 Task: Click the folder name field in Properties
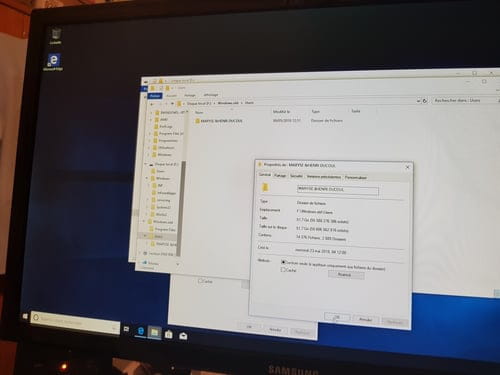click(x=338, y=190)
